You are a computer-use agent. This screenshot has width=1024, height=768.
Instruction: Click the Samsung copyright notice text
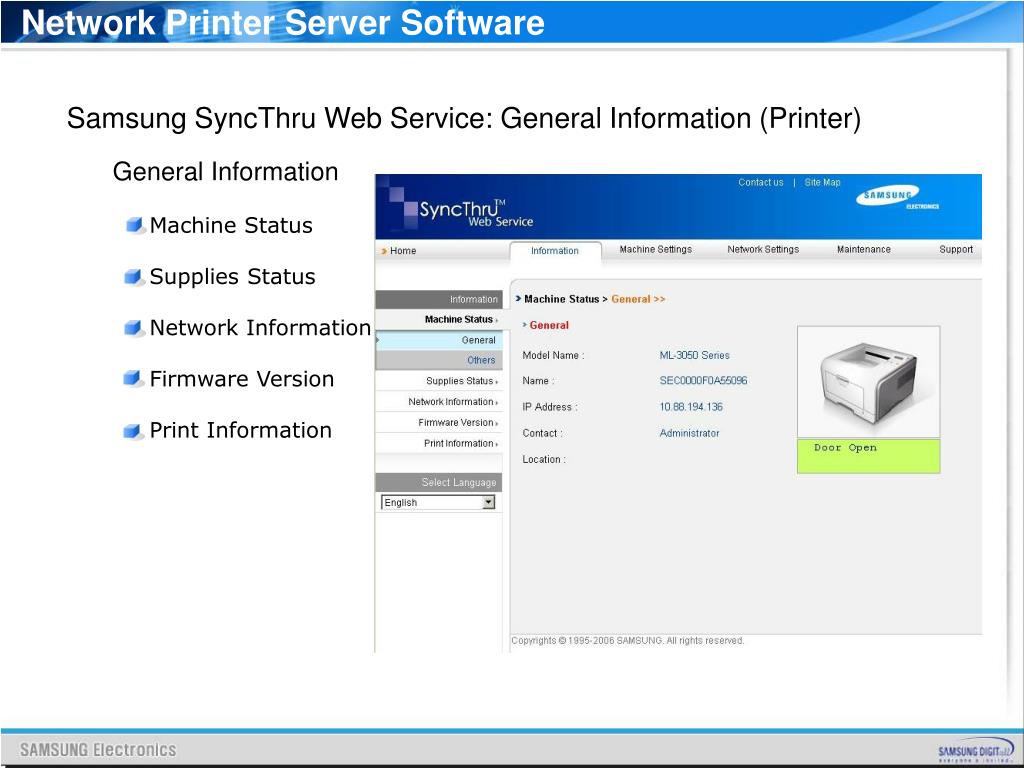(x=628, y=641)
